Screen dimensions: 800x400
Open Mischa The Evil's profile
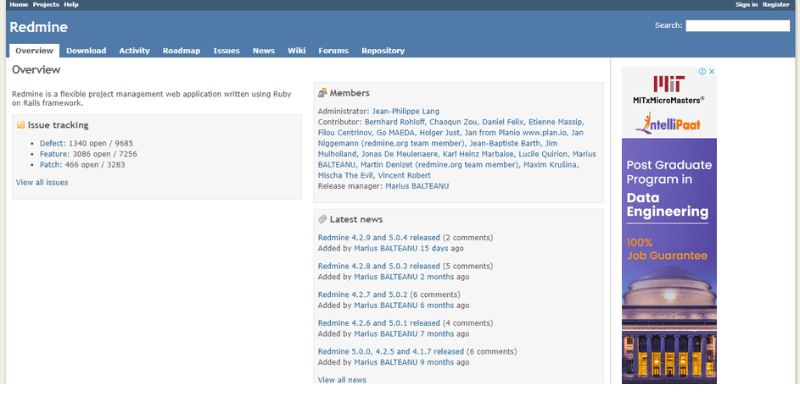click(346, 176)
